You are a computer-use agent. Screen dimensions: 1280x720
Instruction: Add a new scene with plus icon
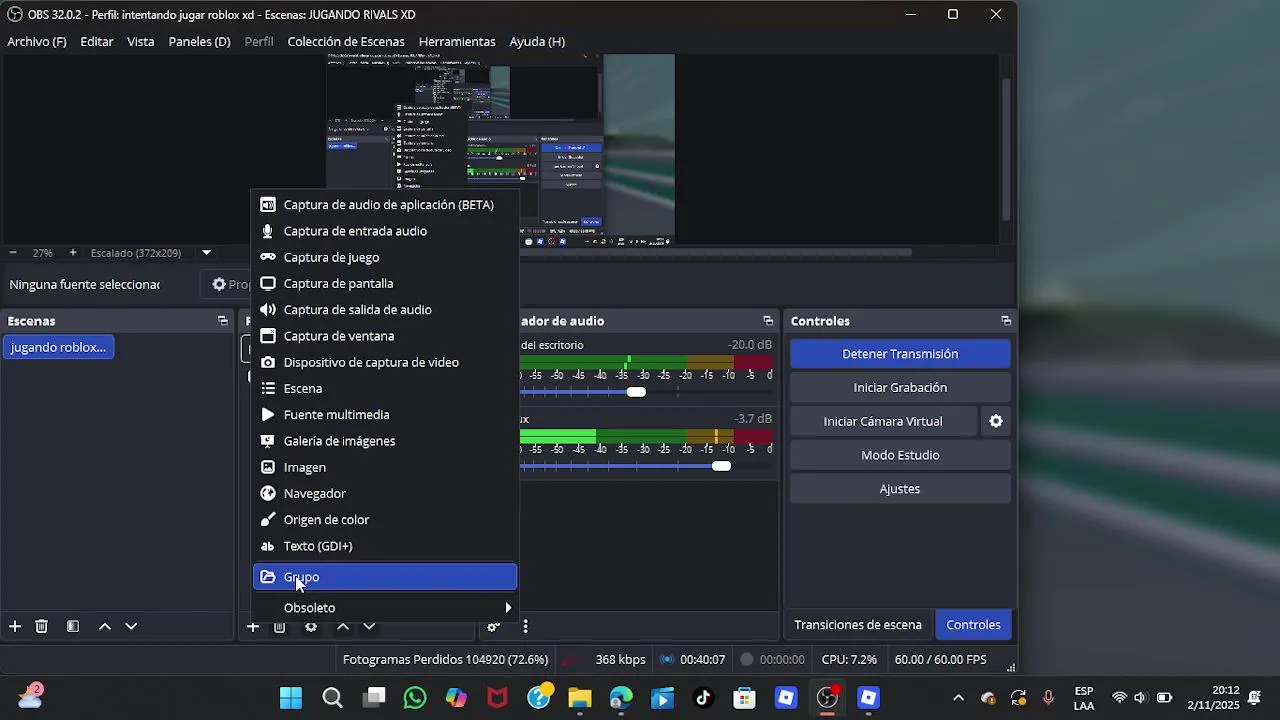click(15, 627)
